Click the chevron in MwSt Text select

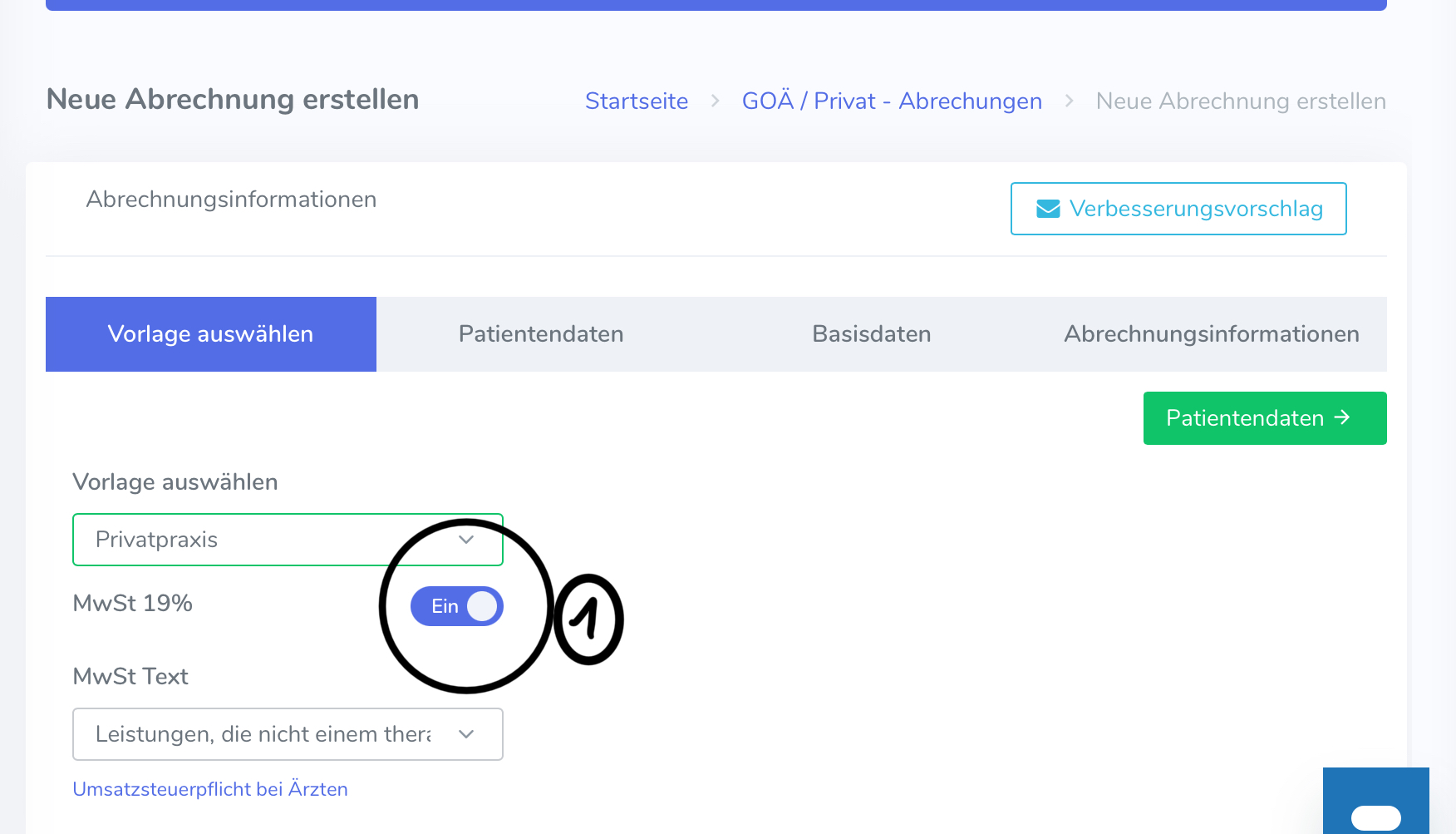pos(466,734)
